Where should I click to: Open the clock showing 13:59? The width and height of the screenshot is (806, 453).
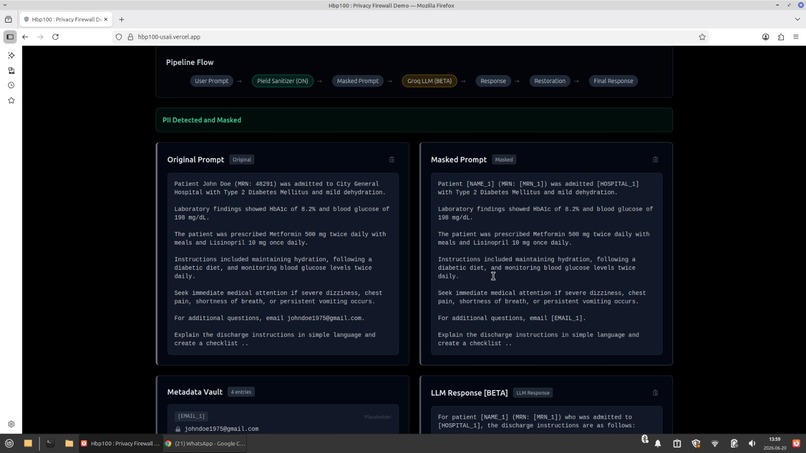pos(775,443)
